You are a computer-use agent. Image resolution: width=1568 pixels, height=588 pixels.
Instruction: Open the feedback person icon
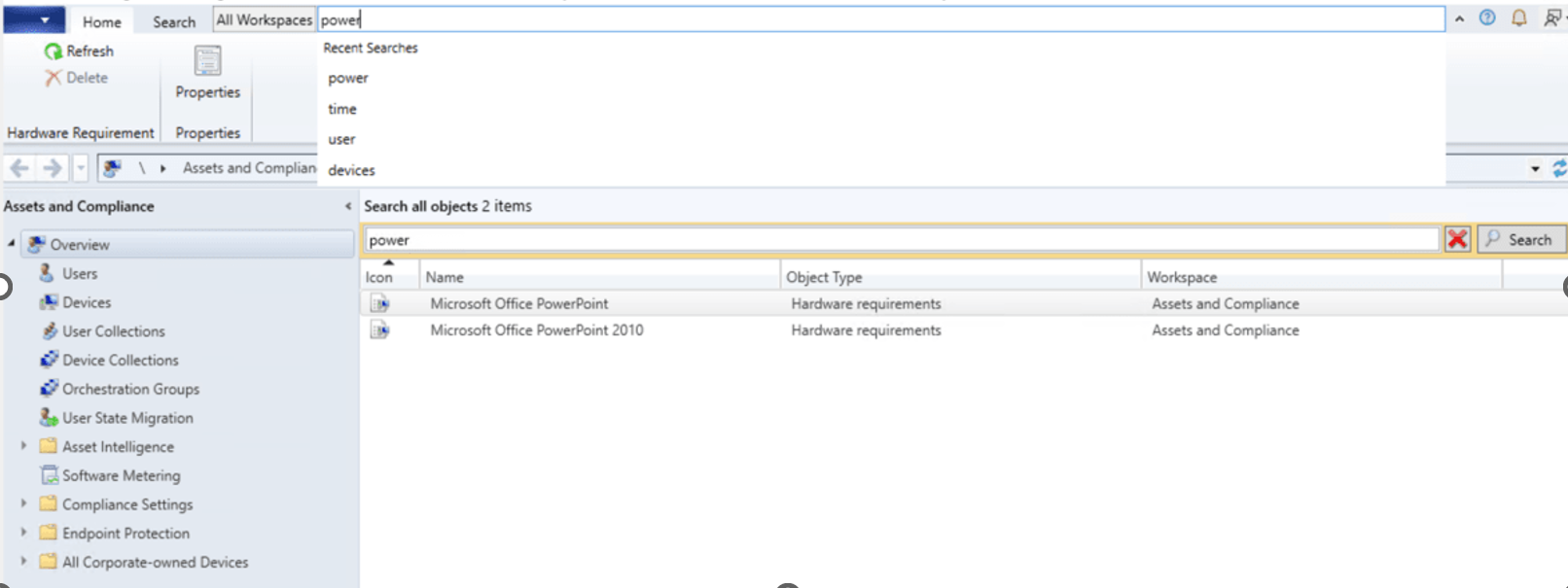(x=1552, y=17)
